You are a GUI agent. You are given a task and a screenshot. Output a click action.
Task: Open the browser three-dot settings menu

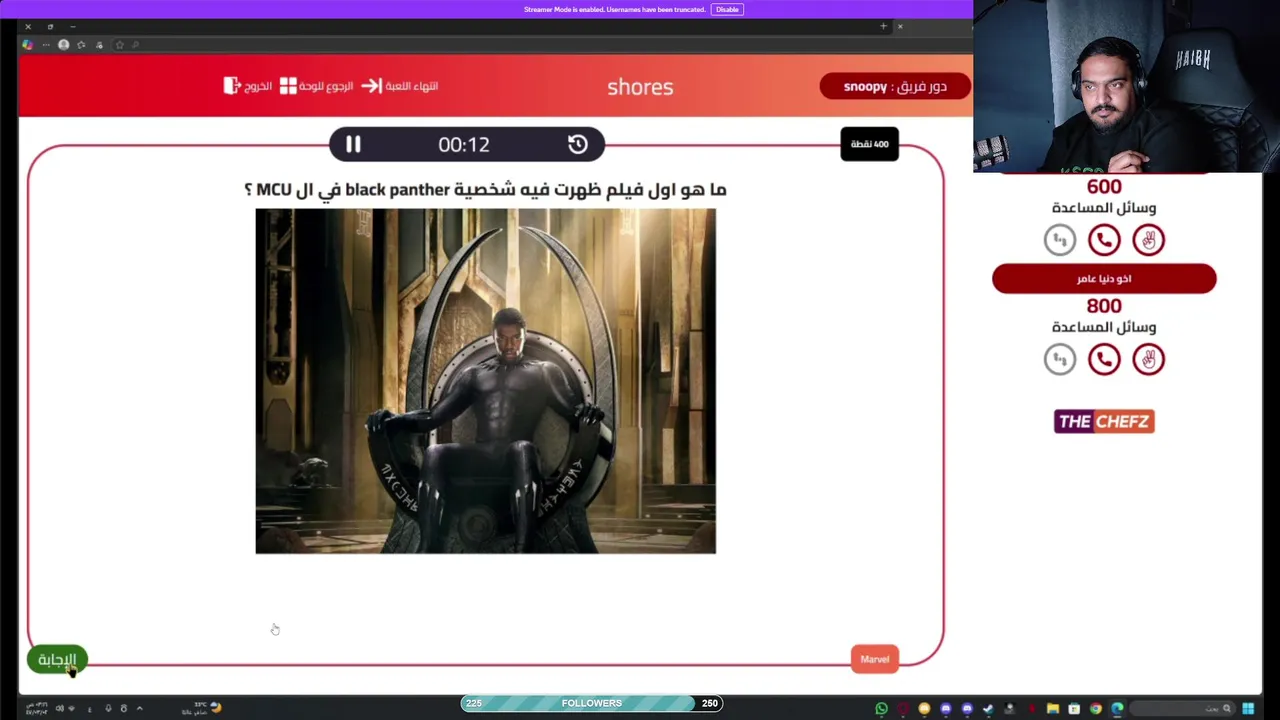pos(46,44)
